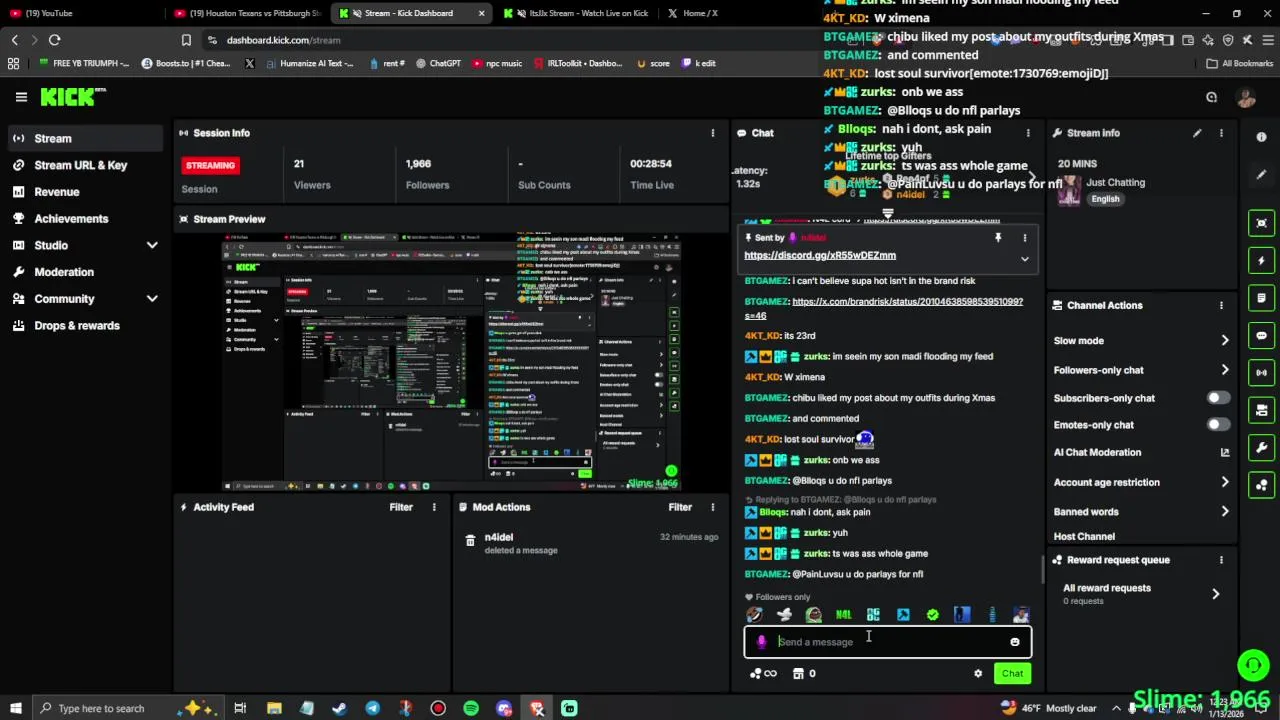This screenshot has height=720, width=1280.
Task: Select the laughing emoji quick emote
Action: [x=754, y=615]
